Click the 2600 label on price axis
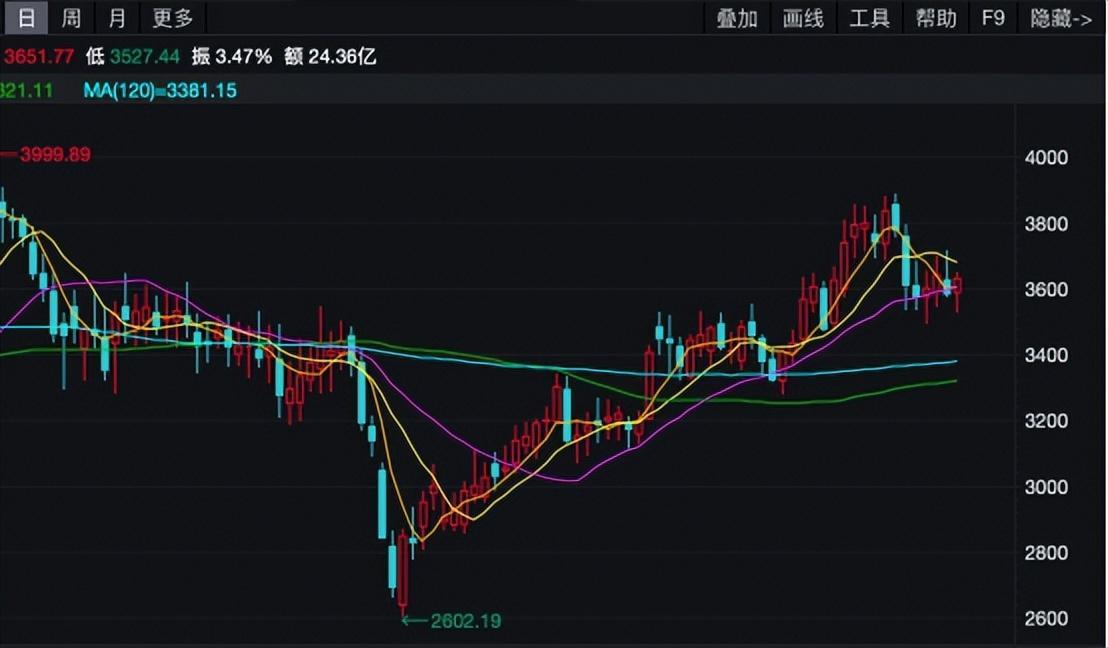This screenshot has height=648, width=1108. click(1046, 619)
